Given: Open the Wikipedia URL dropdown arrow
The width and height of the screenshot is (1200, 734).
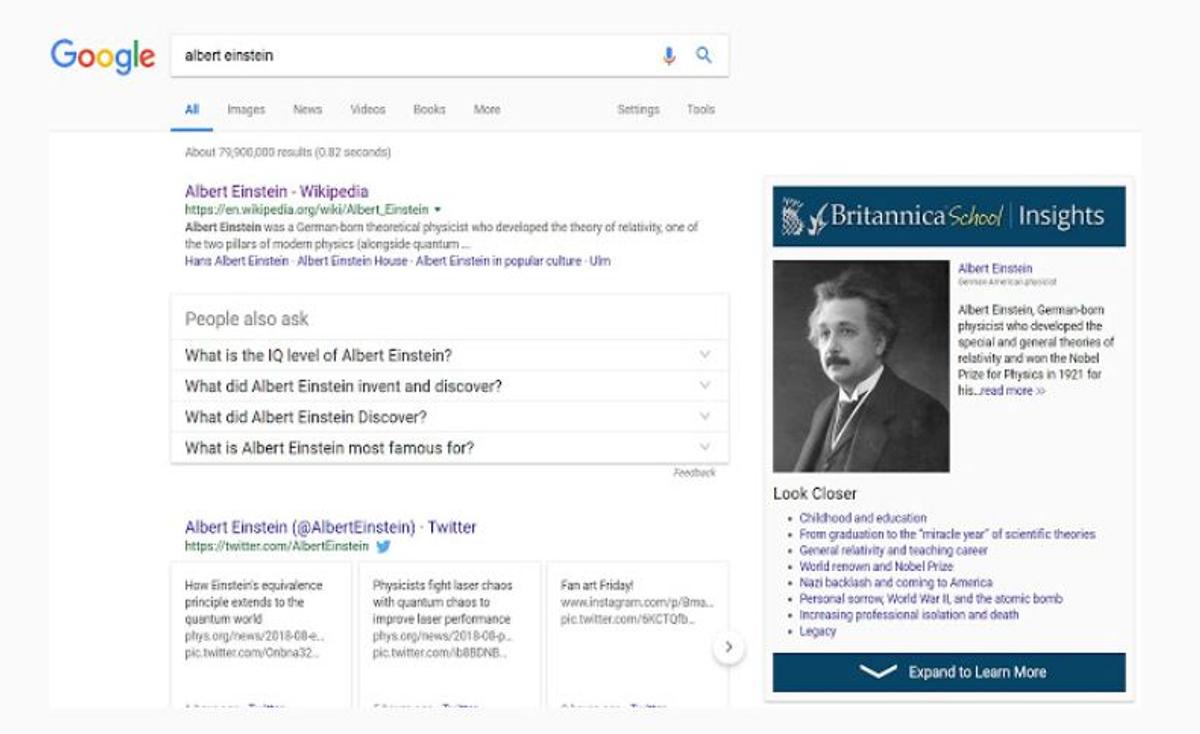Looking at the screenshot, I should click(x=438, y=210).
